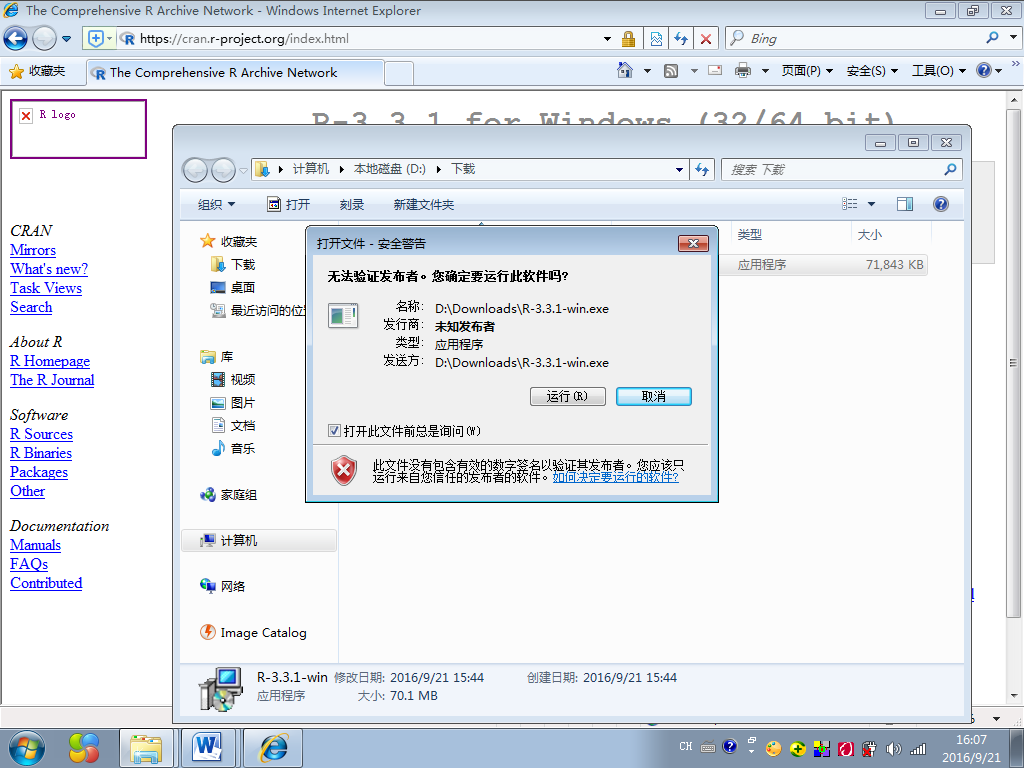Open The R Journal link
1024x768 pixels.
pyautogui.click(x=52, y=380)
